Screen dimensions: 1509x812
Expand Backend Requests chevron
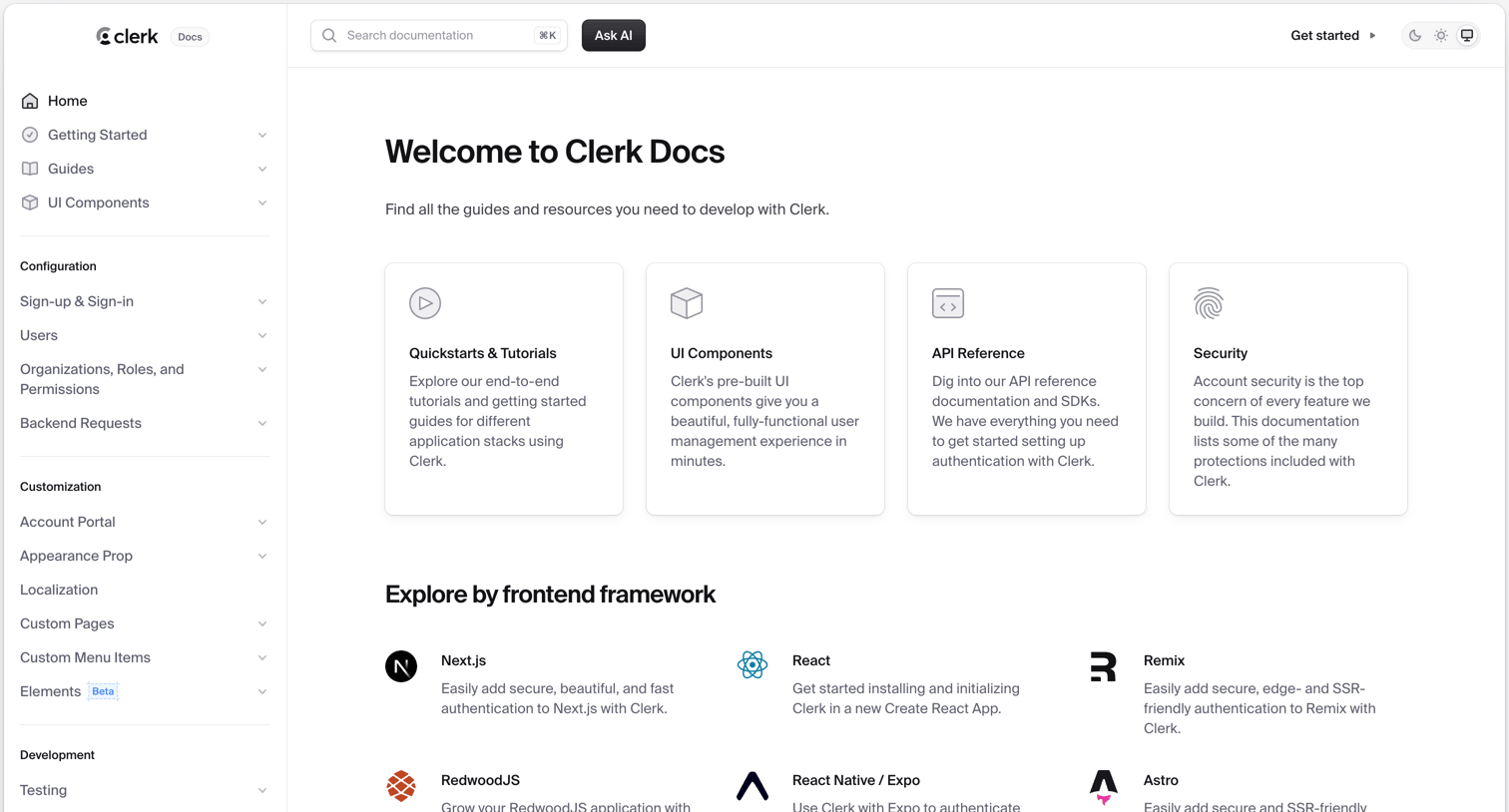point(262,423)
